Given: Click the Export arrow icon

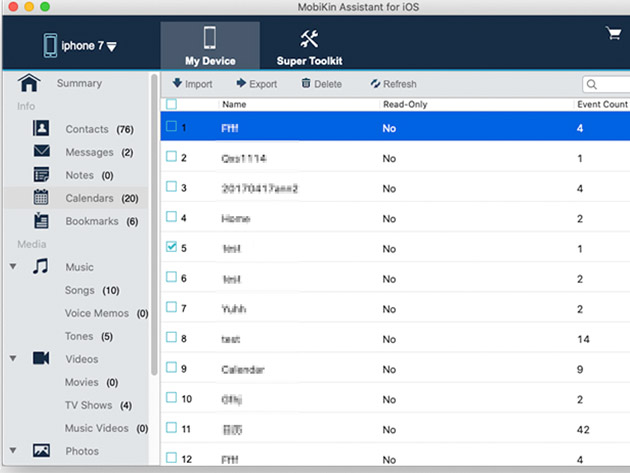Looking at the screenshot, I should [x=241, y=83].
